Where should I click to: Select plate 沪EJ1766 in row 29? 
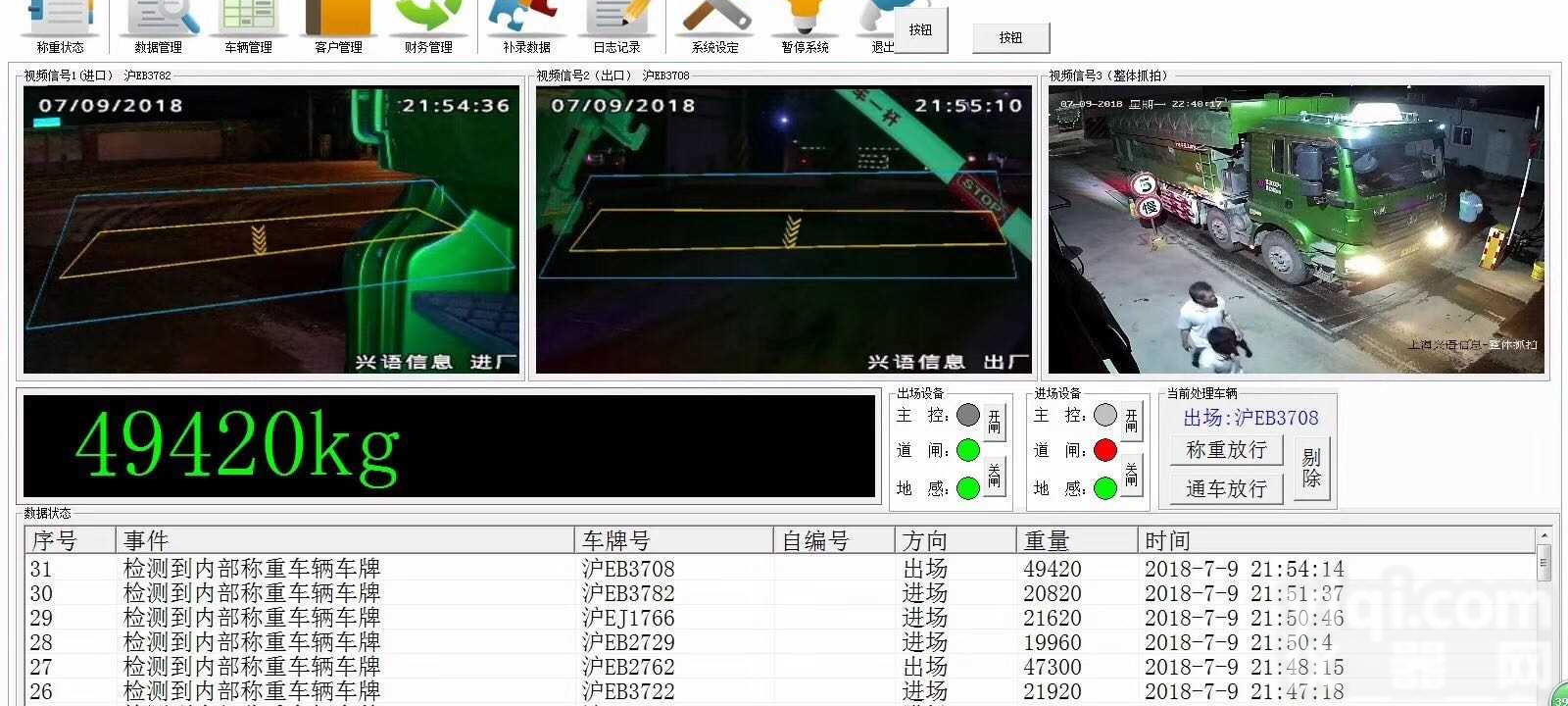[x=627, y=618]
